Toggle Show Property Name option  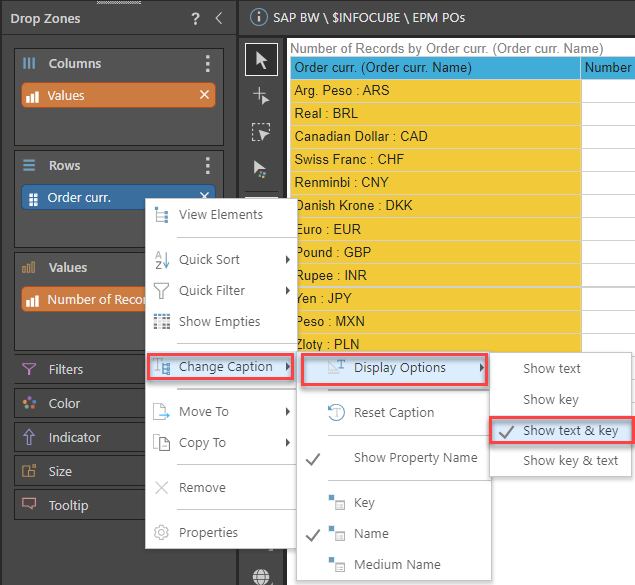point(415,458)
